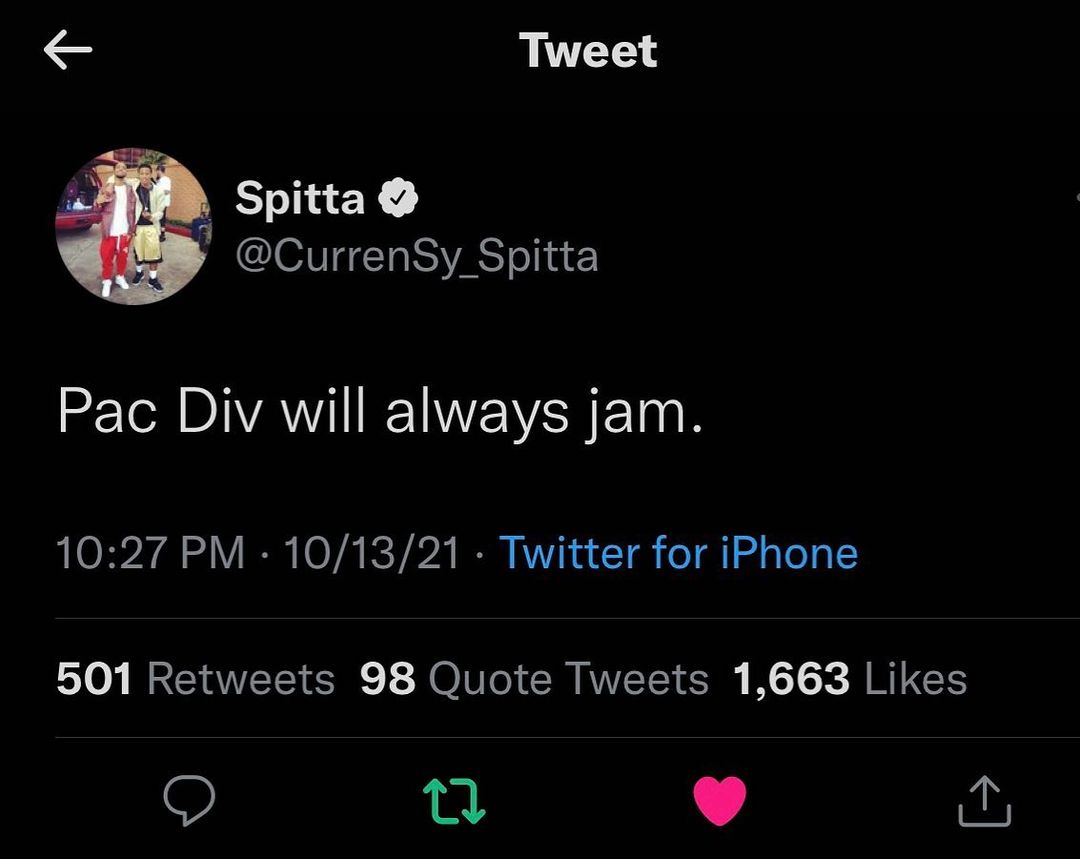
Task: Click the 10:27 PM timestamp
Action: click(x=150, y=553)
